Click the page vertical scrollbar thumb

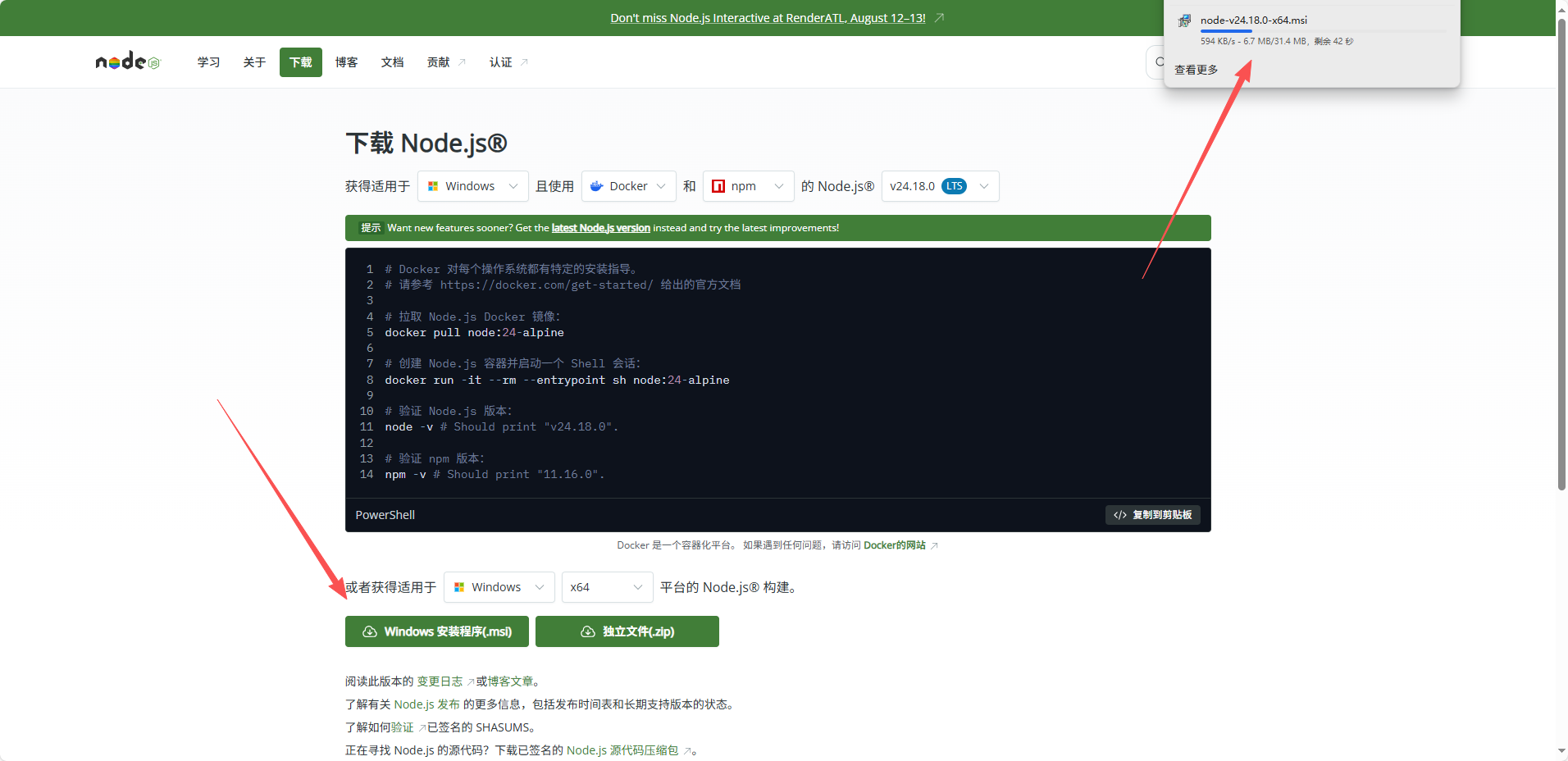[1561, 254]
